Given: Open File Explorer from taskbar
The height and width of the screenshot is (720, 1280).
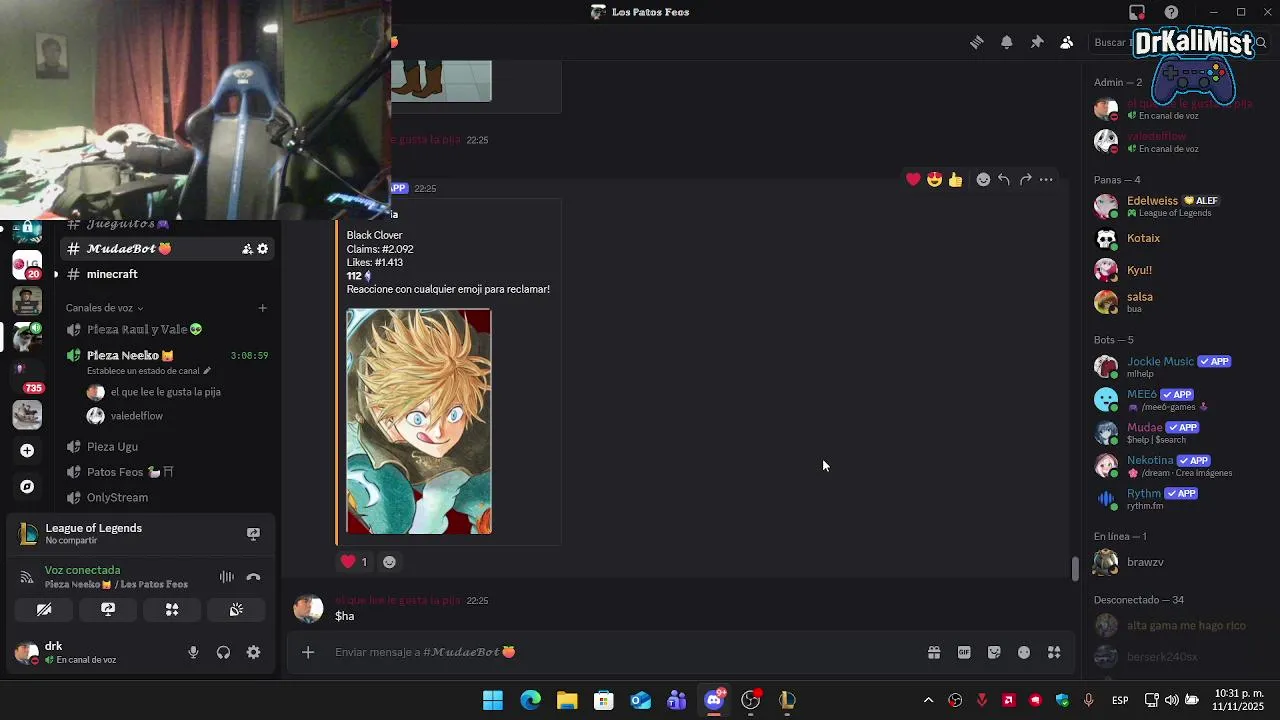Looking at the screenshot, I should (x=567, y=700).
